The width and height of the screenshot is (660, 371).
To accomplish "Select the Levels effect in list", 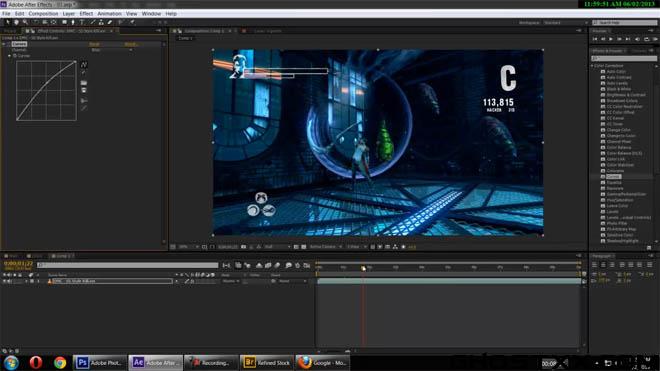I will [x=612, y=211].
